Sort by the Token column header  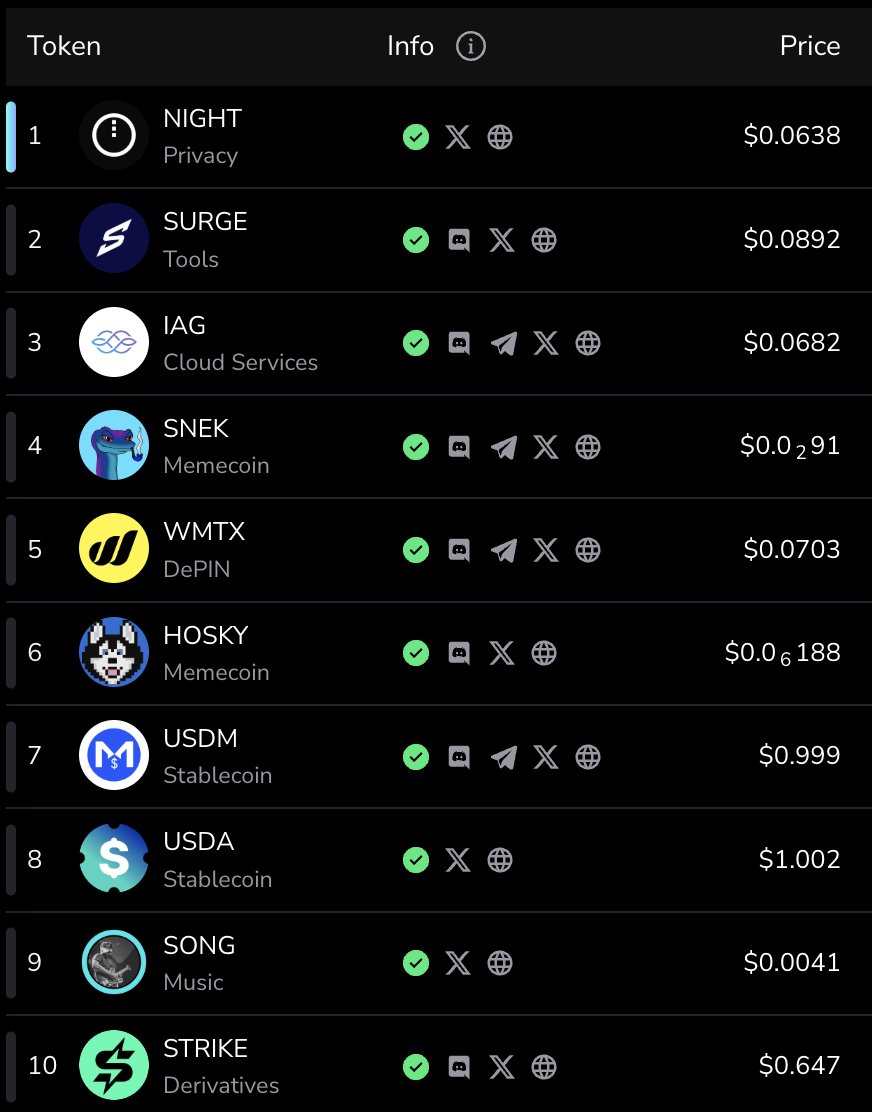pyautogui.click(x=64, y=46)
